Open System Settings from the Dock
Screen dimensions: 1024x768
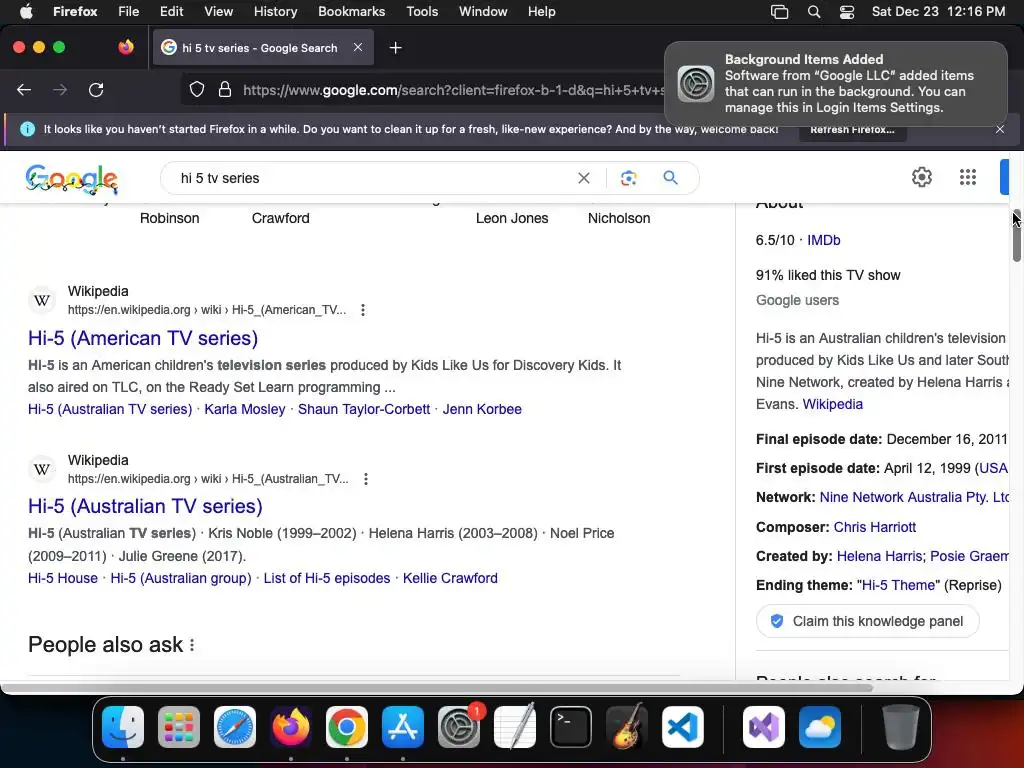coord(459,727)
